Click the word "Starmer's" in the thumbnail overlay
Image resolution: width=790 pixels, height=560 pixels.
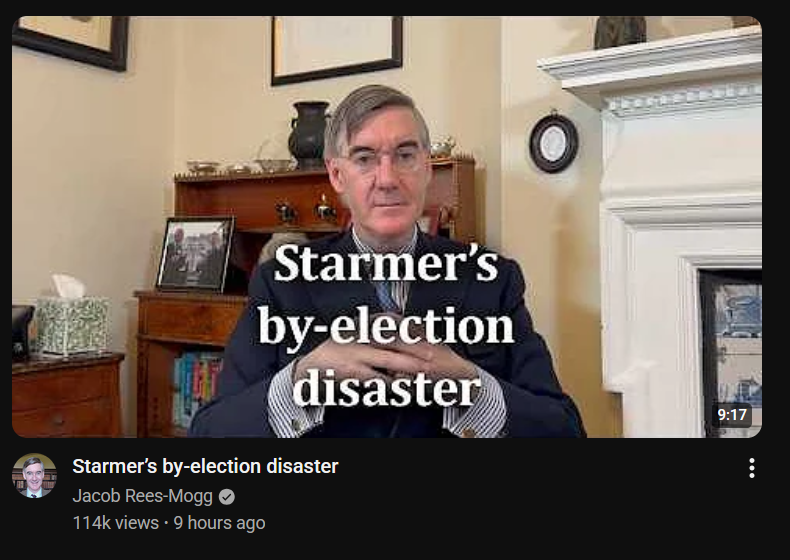point(386,264)
